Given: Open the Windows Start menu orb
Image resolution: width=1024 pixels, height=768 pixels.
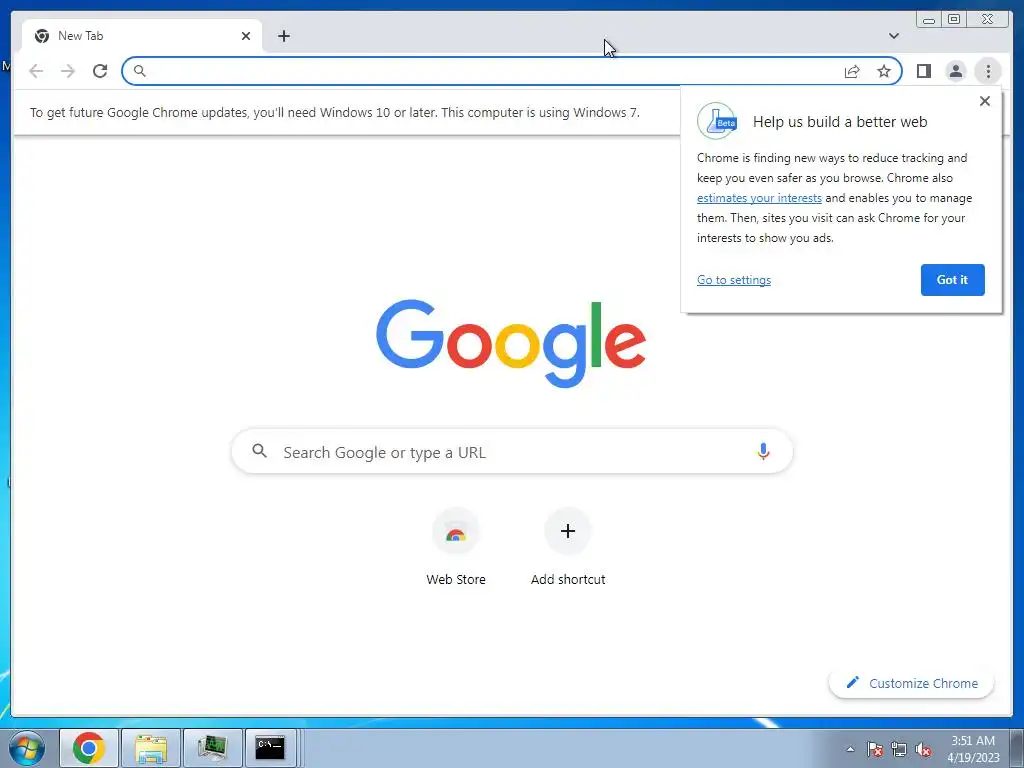Looking at the screenshot, I should point(27,748).
